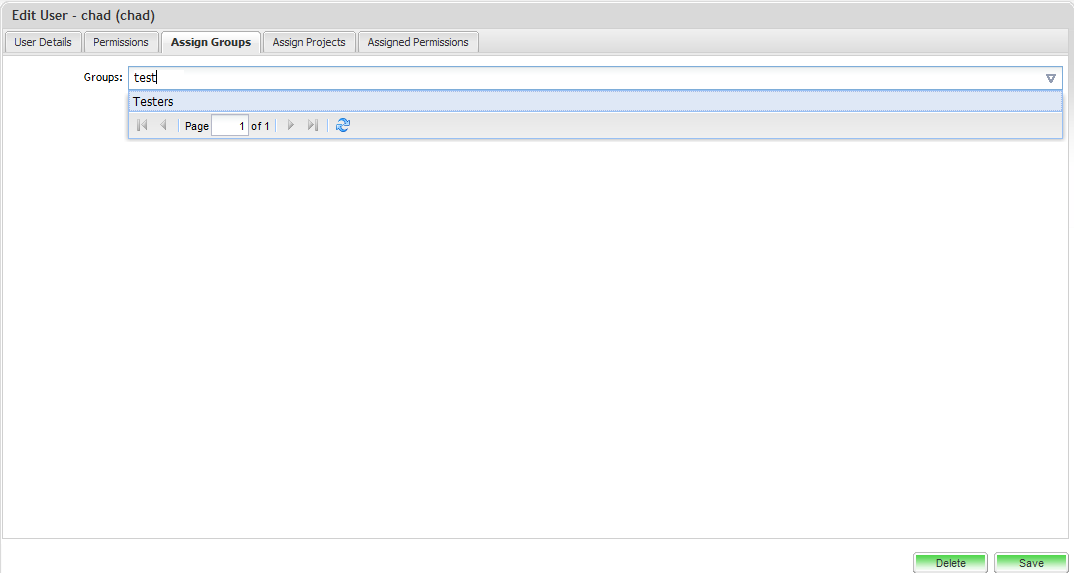
Task: Go to previous page of group results
Action: pos(163,126)
